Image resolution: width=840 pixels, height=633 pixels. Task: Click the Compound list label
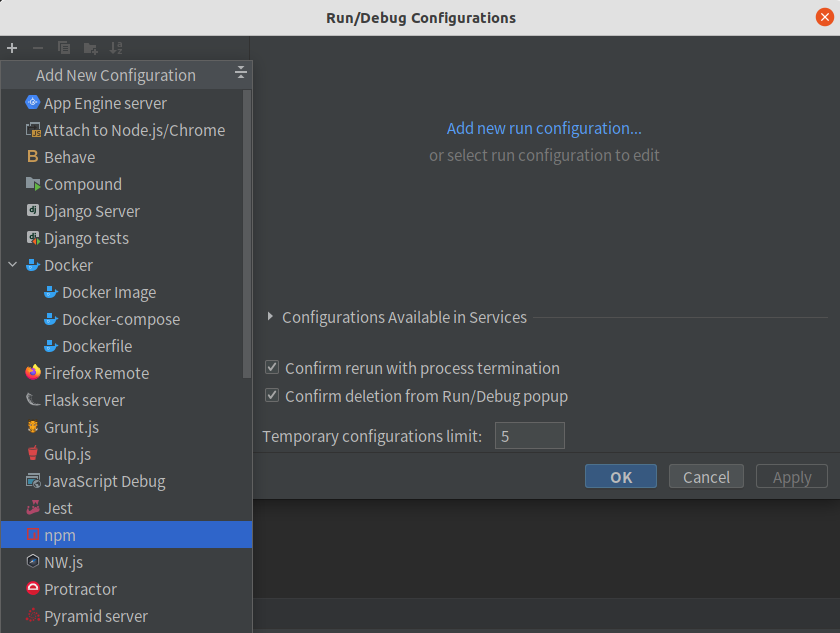click(x=83, y=184)
